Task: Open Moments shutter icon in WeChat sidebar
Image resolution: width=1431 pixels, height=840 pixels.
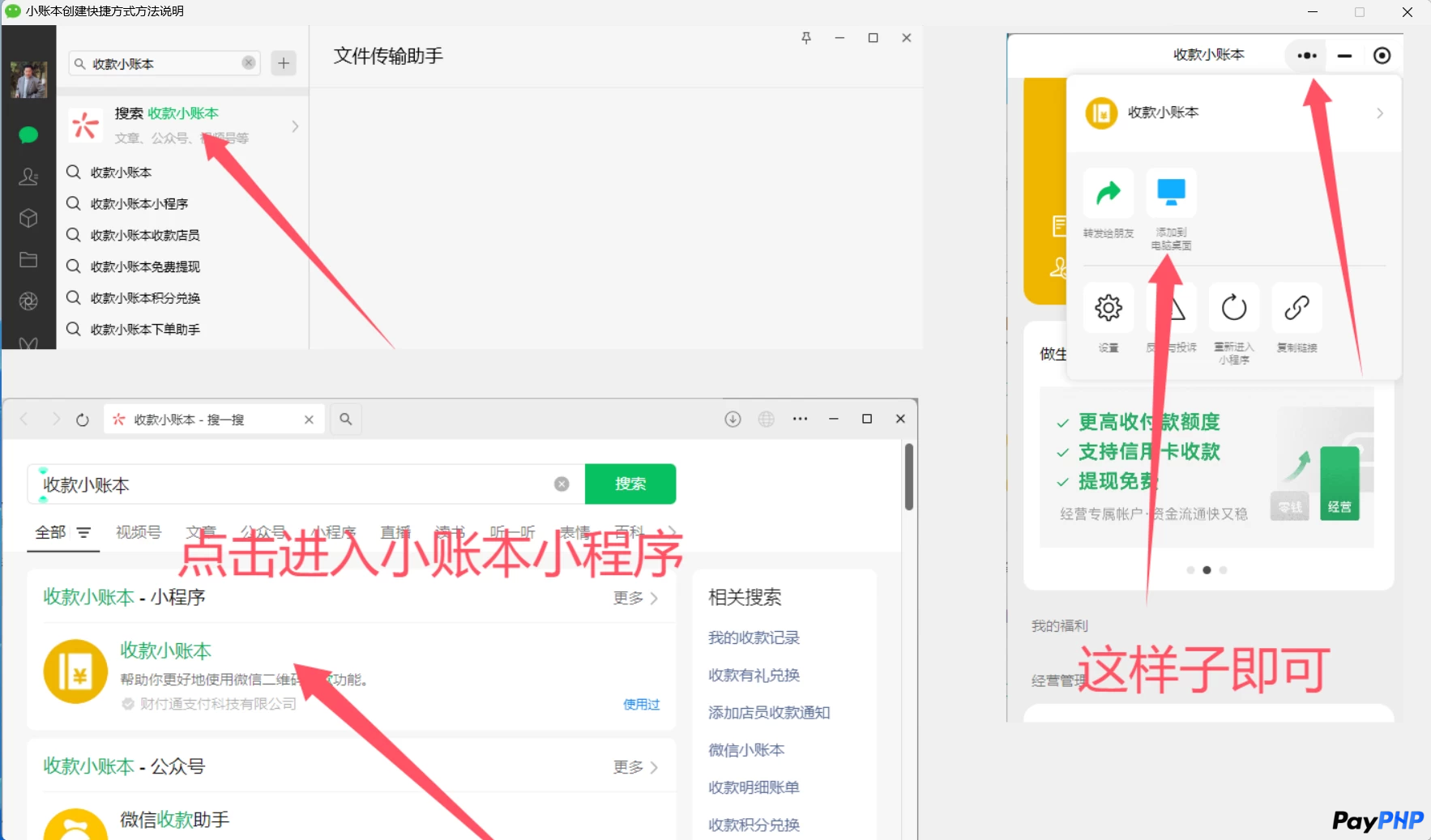Action: click(28, 301)
